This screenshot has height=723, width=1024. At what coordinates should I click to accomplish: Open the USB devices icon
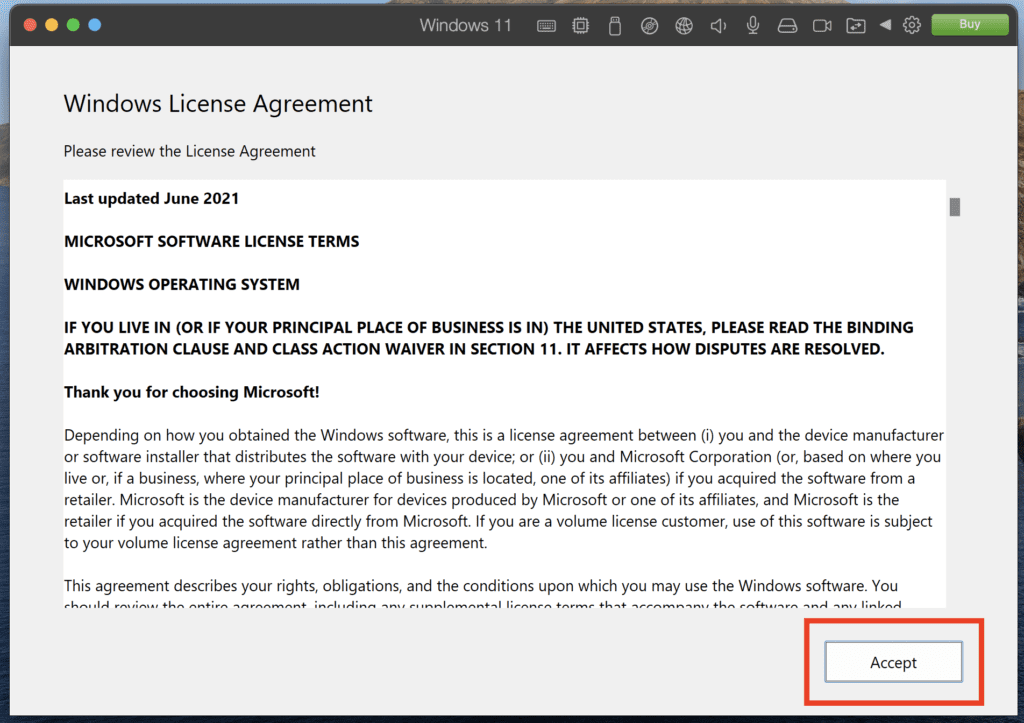click(615, 25)
